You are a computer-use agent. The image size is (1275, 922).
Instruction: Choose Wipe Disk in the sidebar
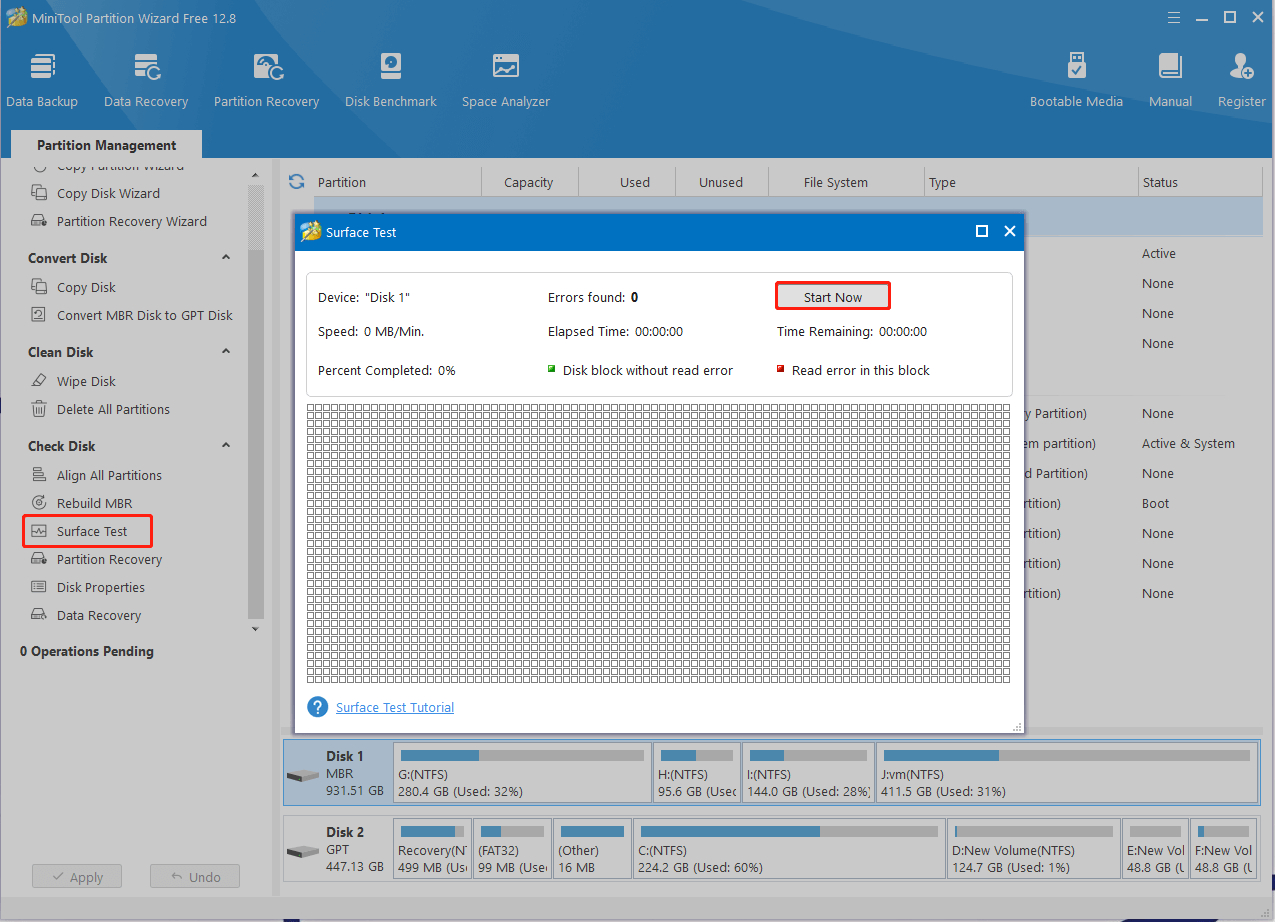click(86, 382)
